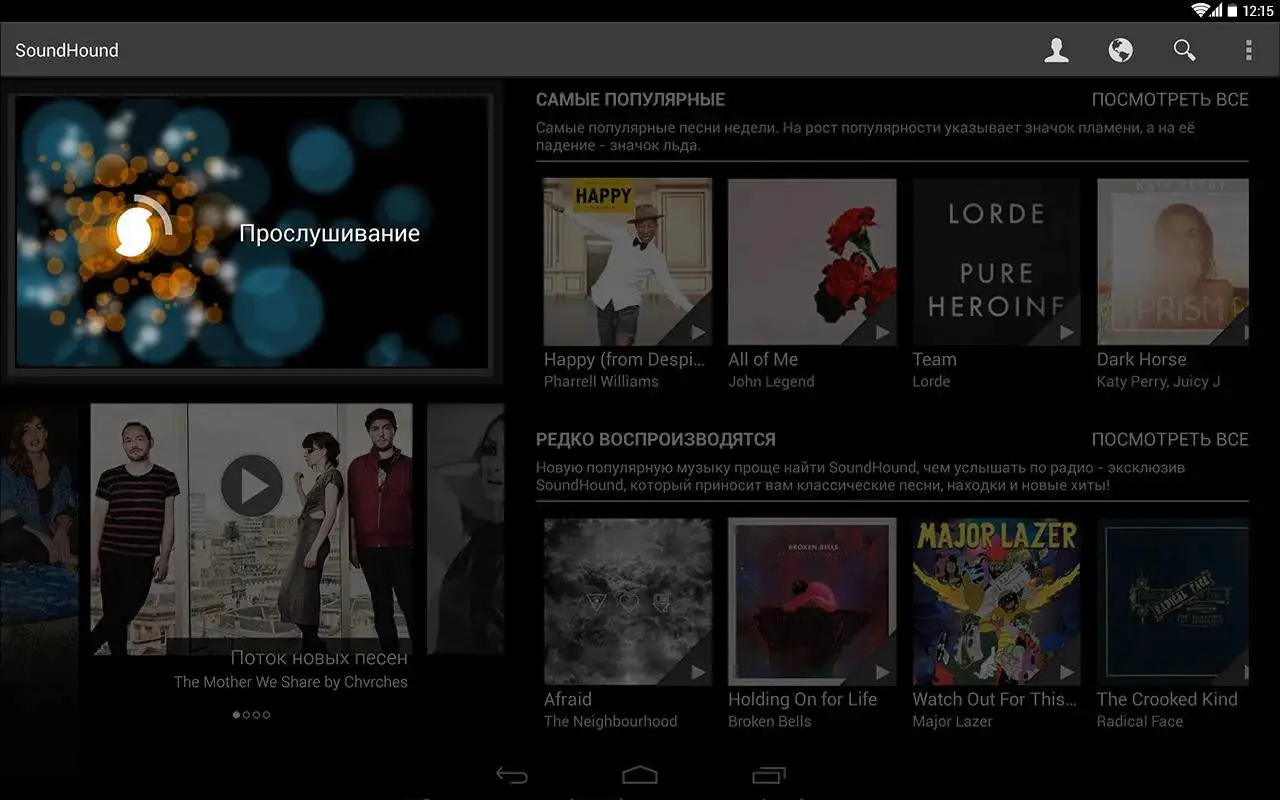Tap the Android home button
The image size is (1280, 800).
pos(640,775)
